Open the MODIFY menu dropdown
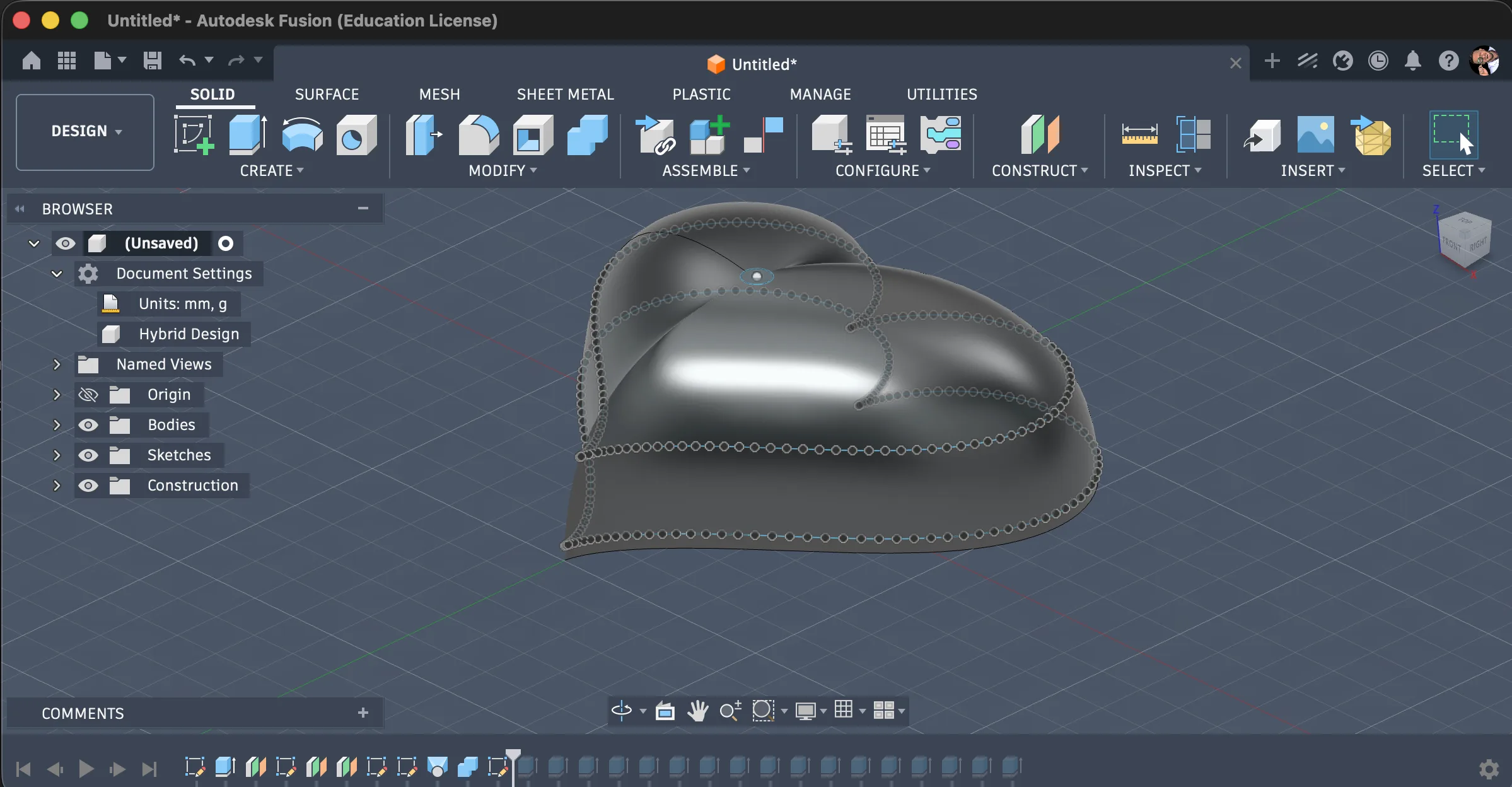The image size is (1512, 787). [x=503, y=171]
